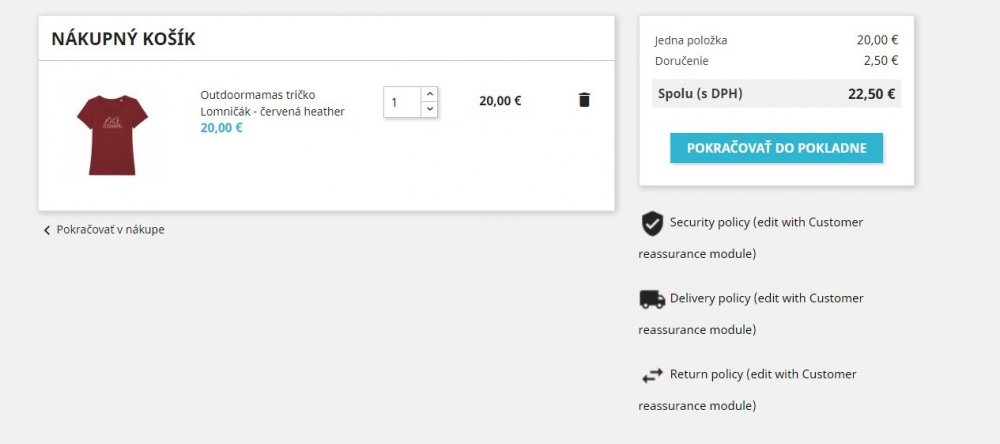This screenshot has width=1000, height=444.
Task: Click the Security policy text
Action: (x=765, y=222)
